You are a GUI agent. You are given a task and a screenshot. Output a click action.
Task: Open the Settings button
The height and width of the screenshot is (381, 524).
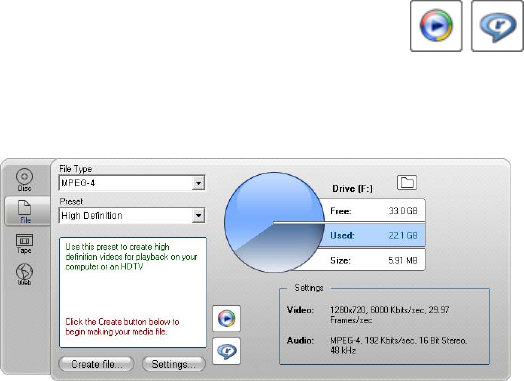(174, 364)
